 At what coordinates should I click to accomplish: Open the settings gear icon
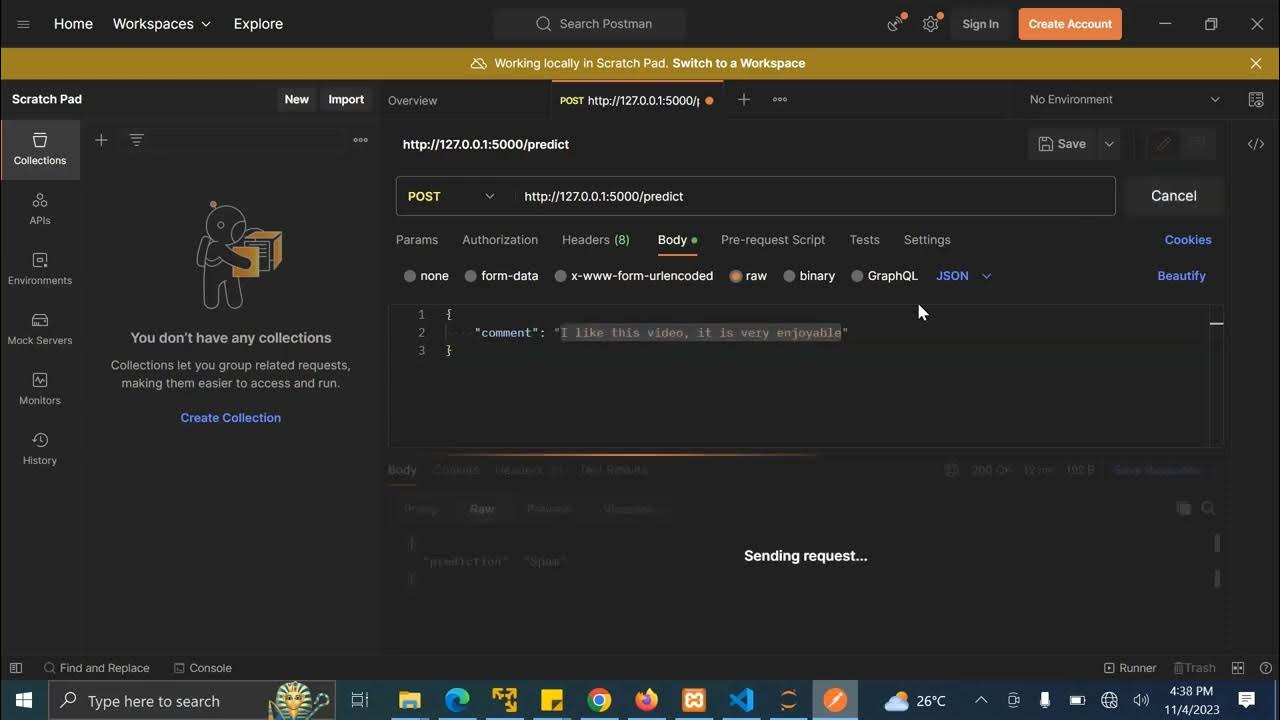[931, 24]
